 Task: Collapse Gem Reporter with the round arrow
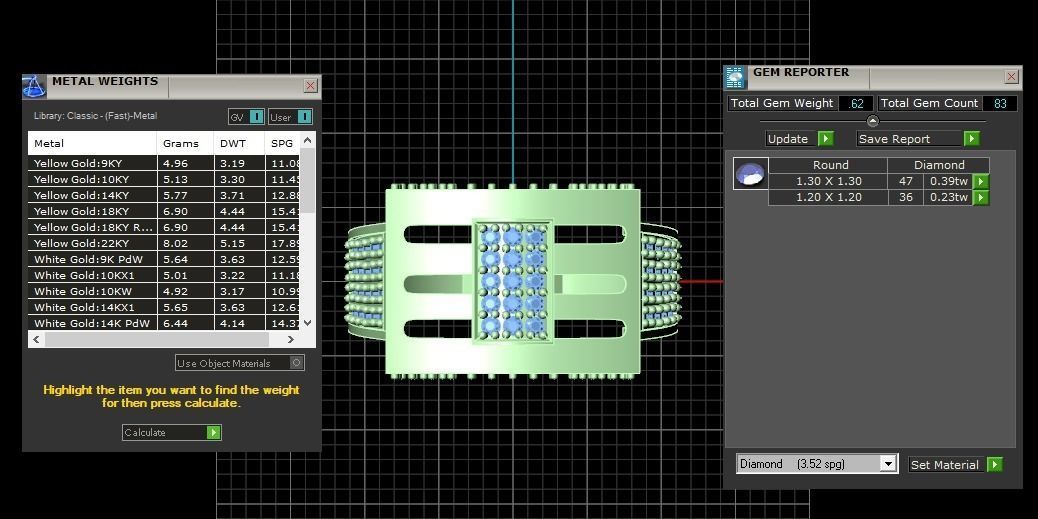coord(873,120)
